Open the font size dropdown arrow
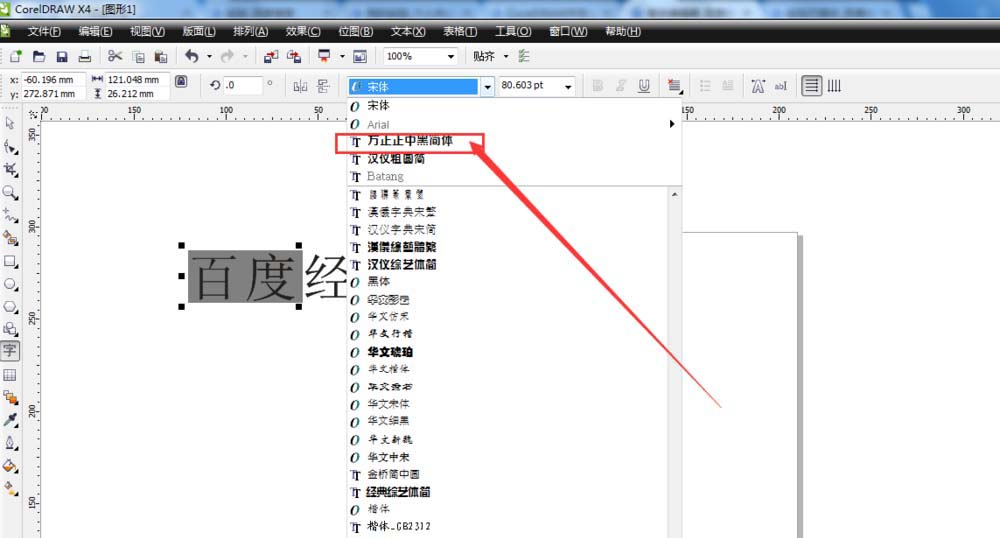1000x538 pixels. click(x=568, y=87)
